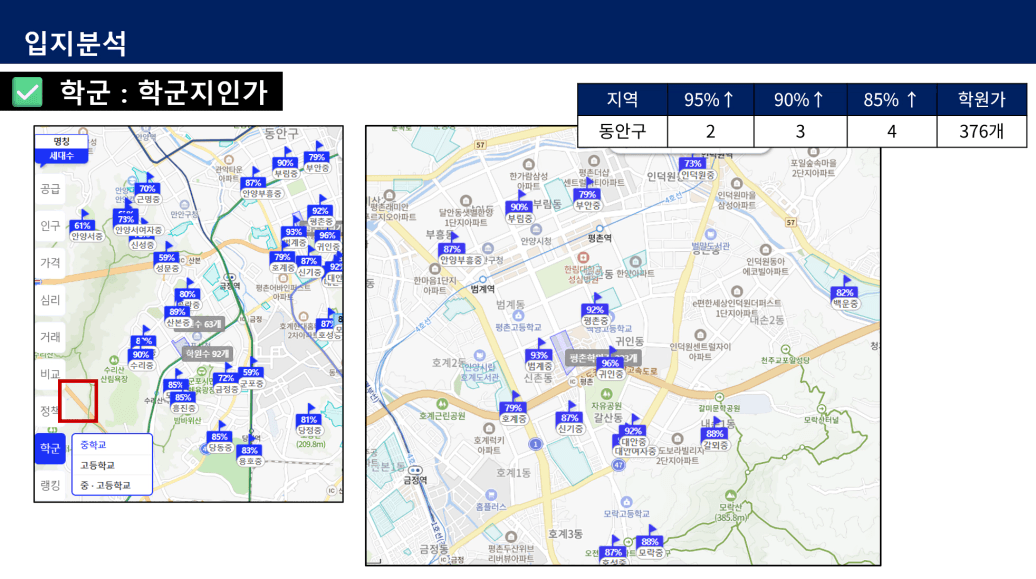1036x579 pixels.
Task: Click the 73% 인덕원중 marker in larger map
Action: tap(698, 169)
